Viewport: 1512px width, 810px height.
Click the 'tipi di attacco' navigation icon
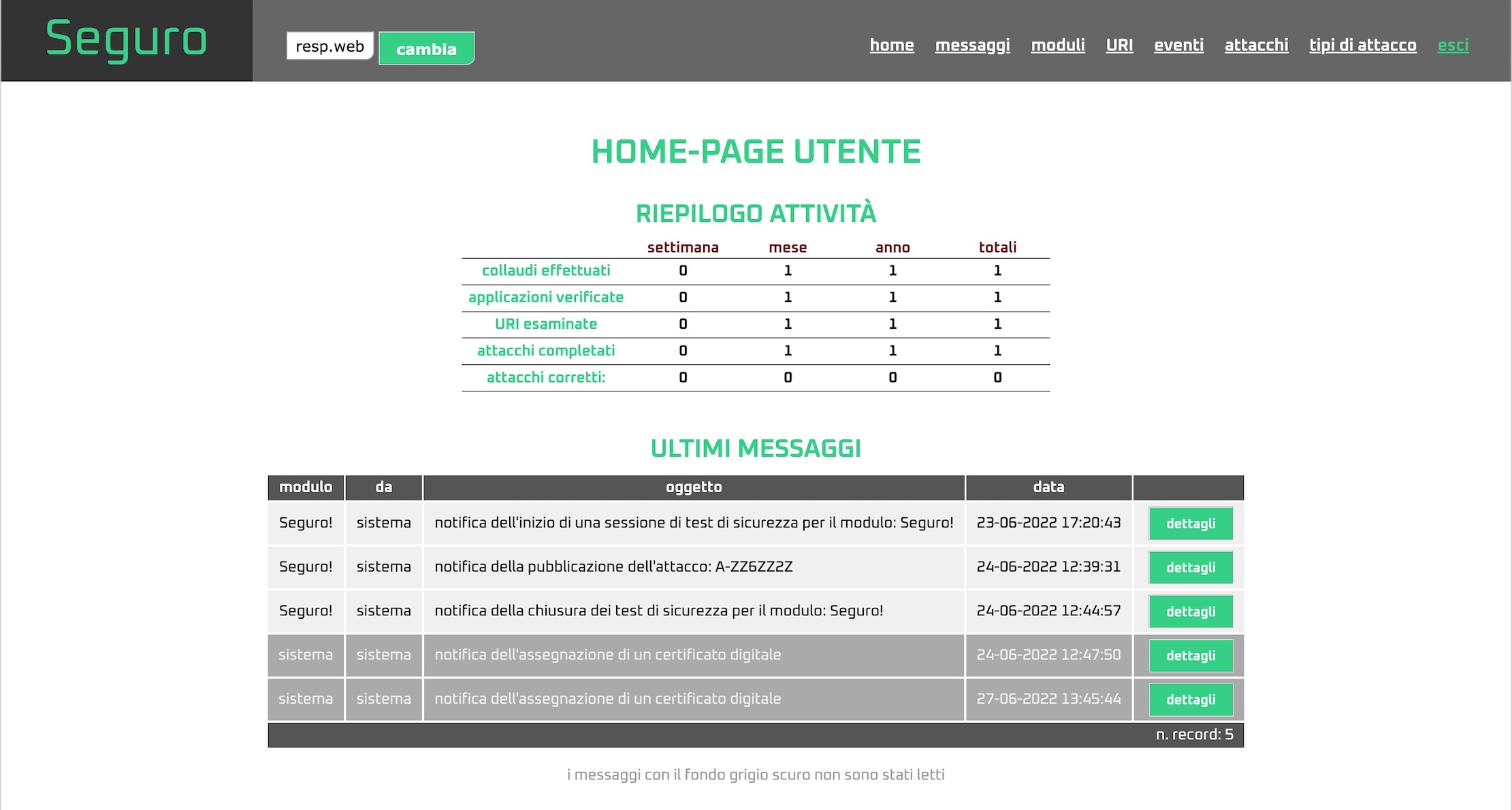1362,44
